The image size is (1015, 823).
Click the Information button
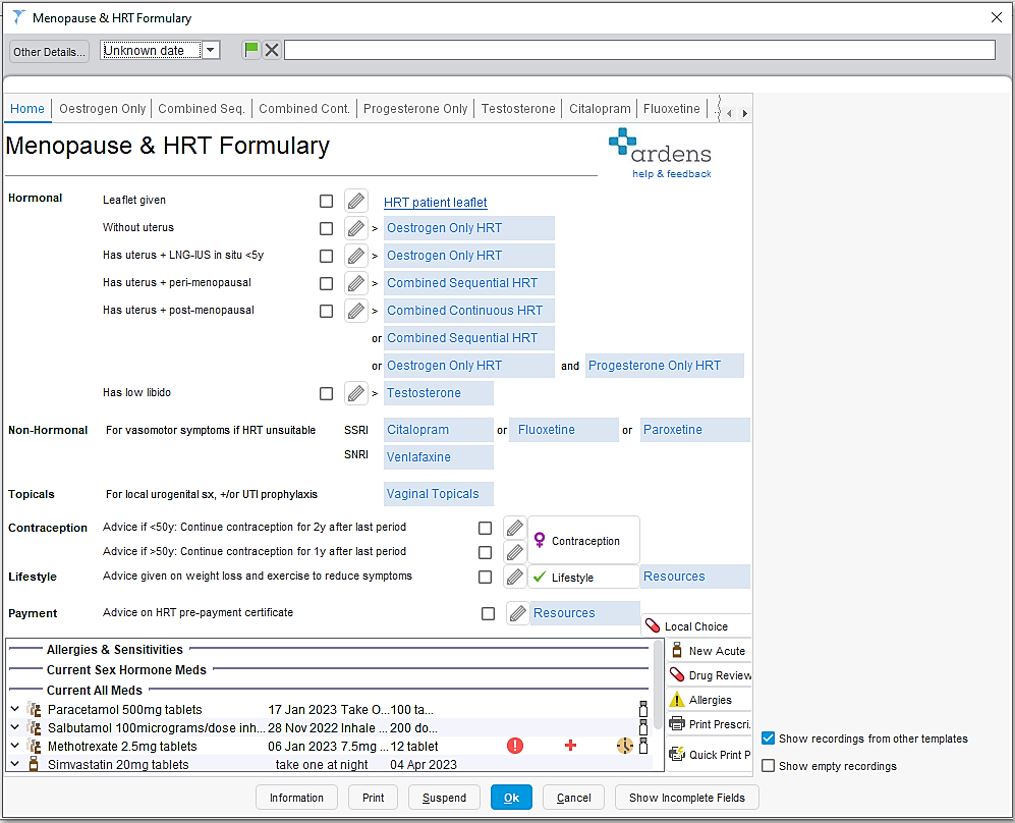click(296, 798)
